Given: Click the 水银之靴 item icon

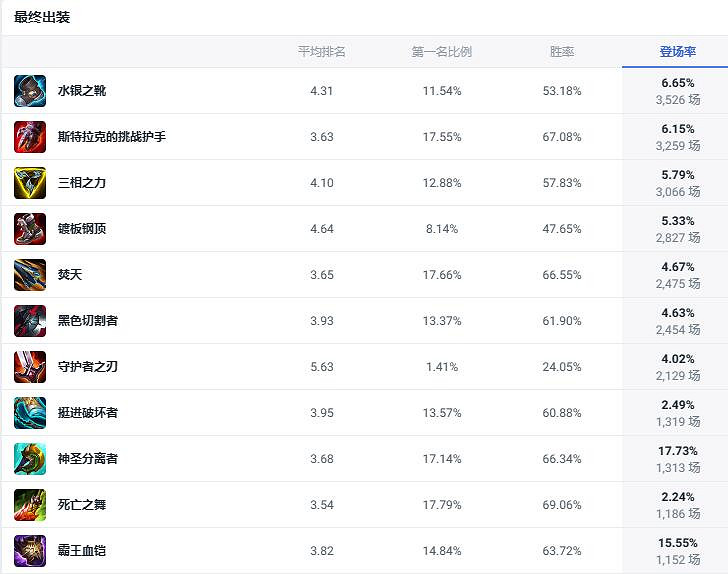Looking at the screenshot, I should tap(30, 91).
